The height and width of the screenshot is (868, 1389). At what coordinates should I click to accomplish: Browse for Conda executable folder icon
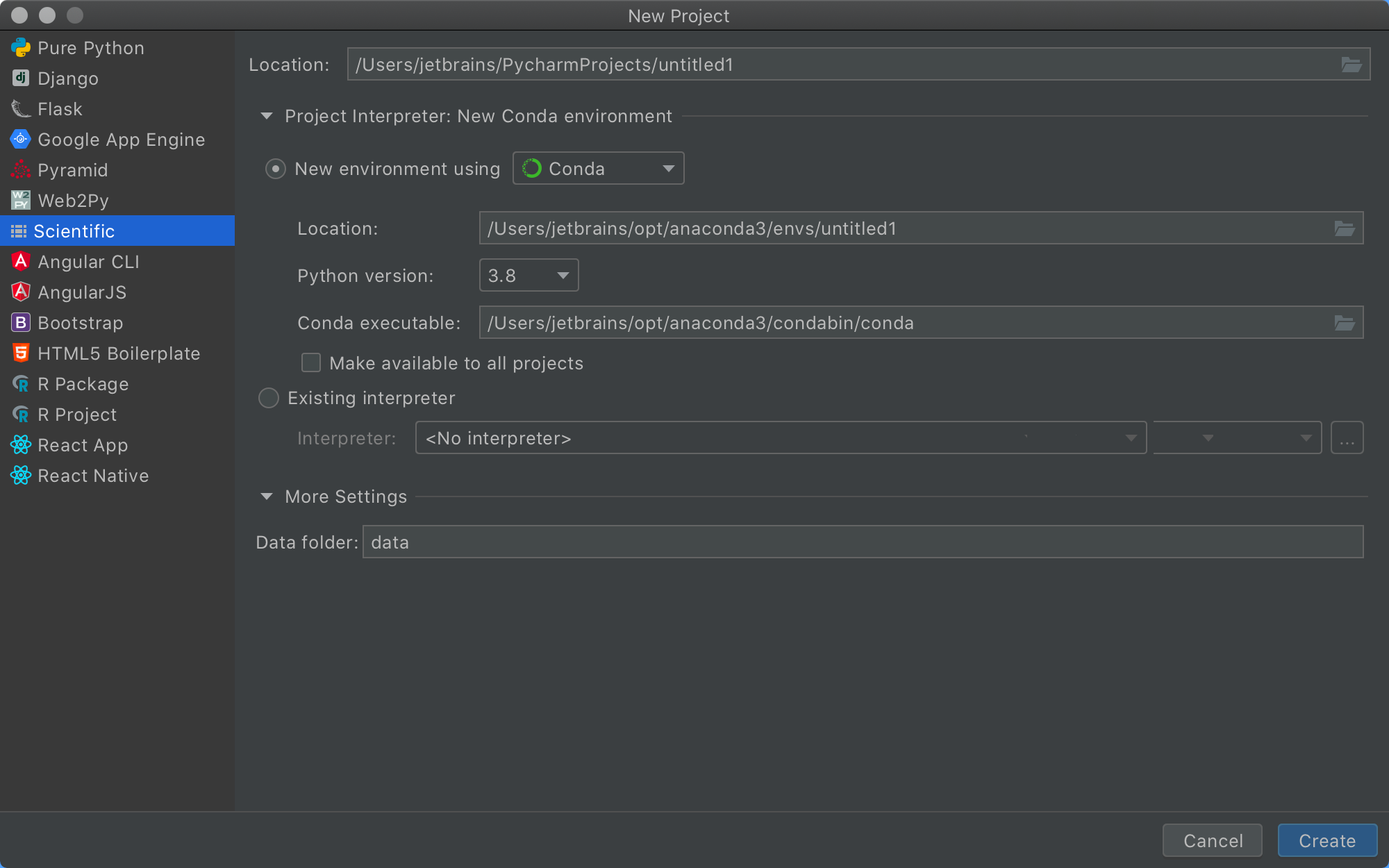1345,323
